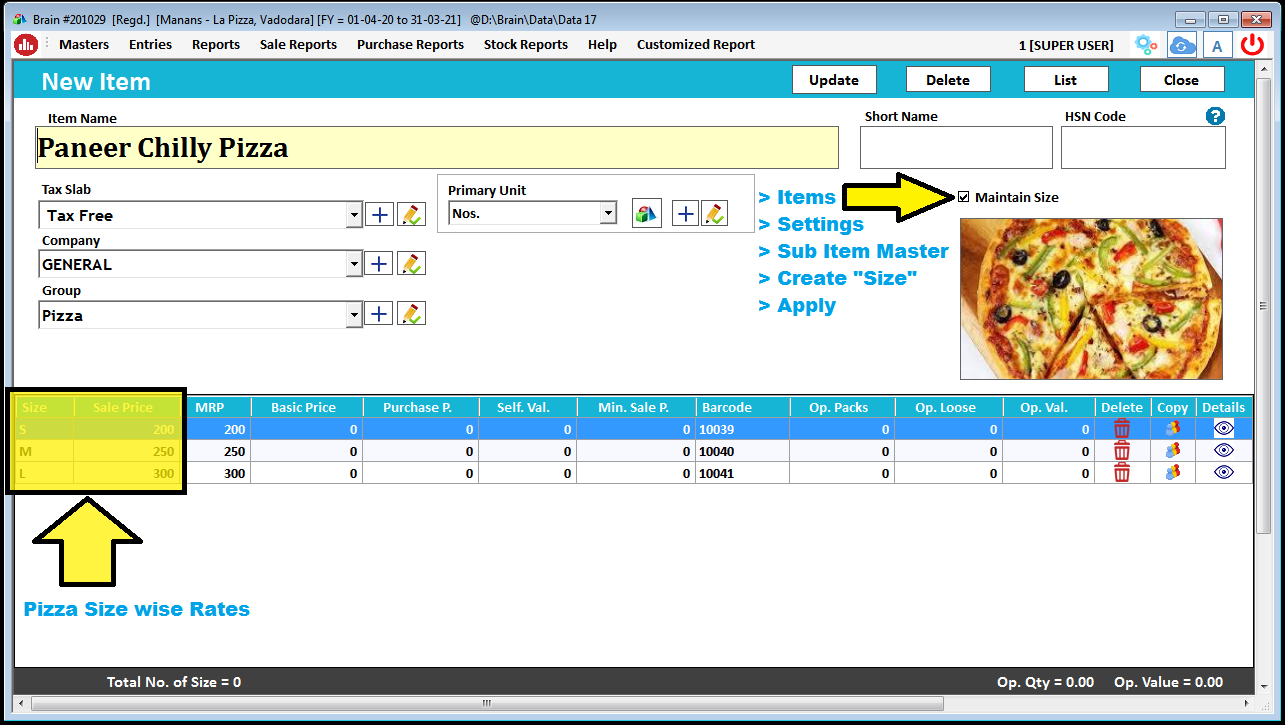Click the Brain logo icon at top left
The height and width of the screenshot is (725, 1286).
click(x=26, y=45)
